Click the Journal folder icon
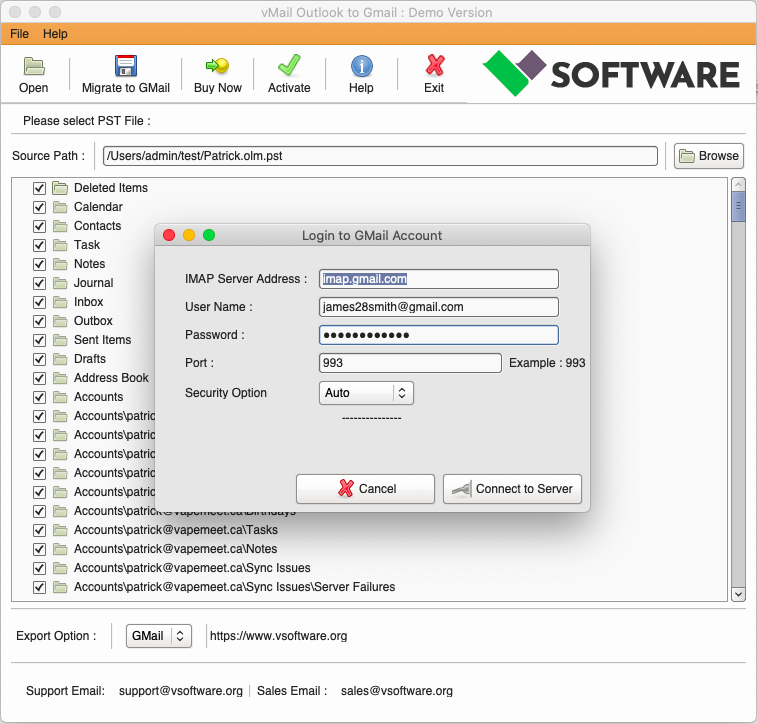This screenshot has height=724, width=758. point(60,283)
